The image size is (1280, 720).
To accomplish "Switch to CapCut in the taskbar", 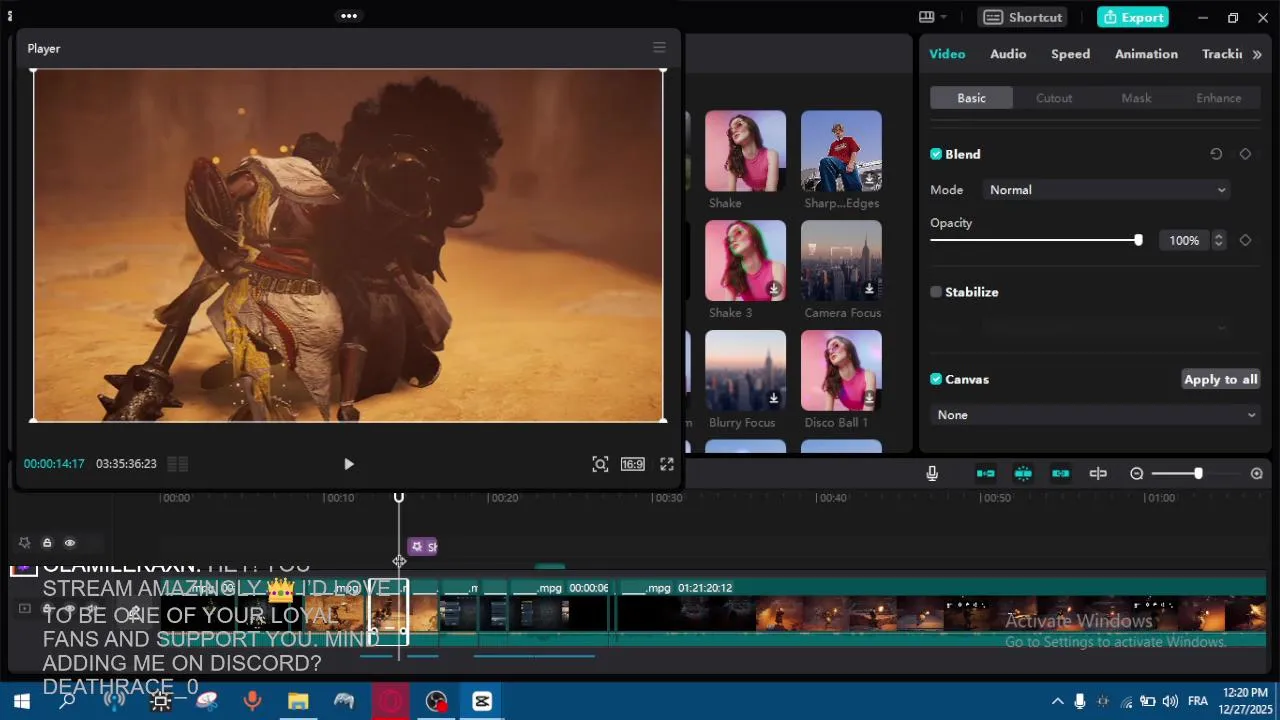I will [482, 701].
